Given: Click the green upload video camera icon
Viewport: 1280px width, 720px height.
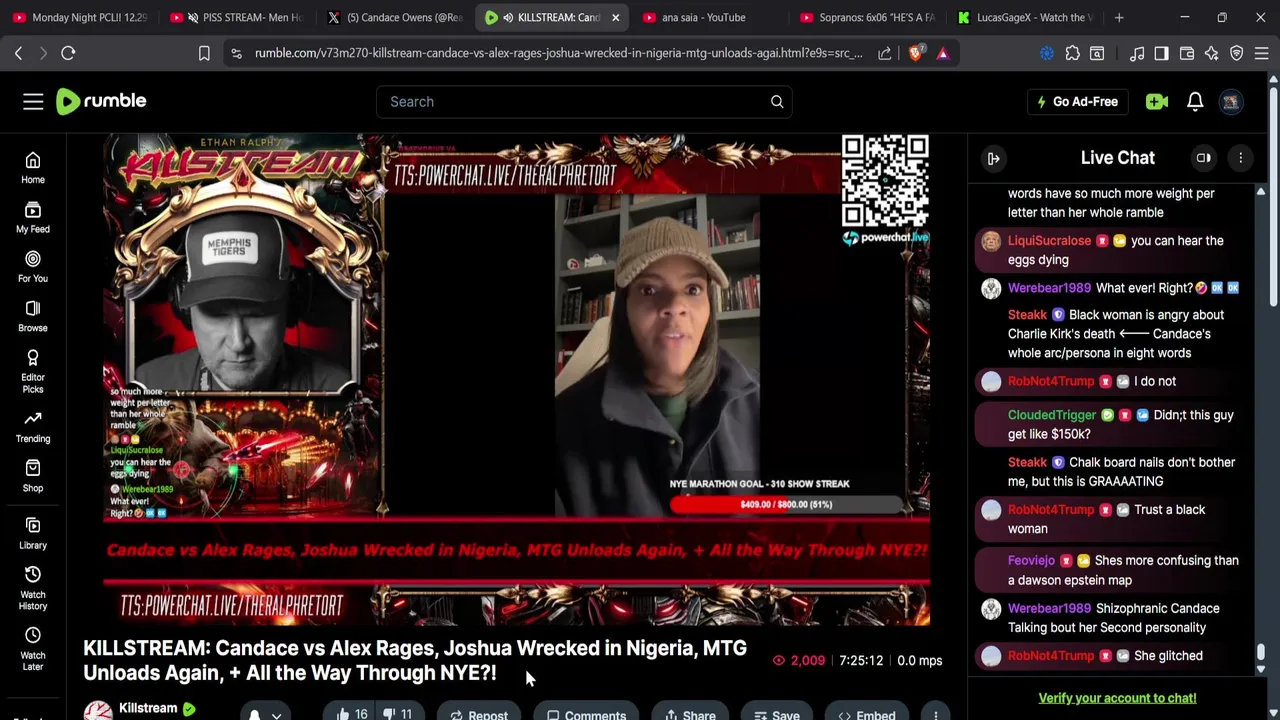Looking at the screenshot, I should pos(1157,101).
